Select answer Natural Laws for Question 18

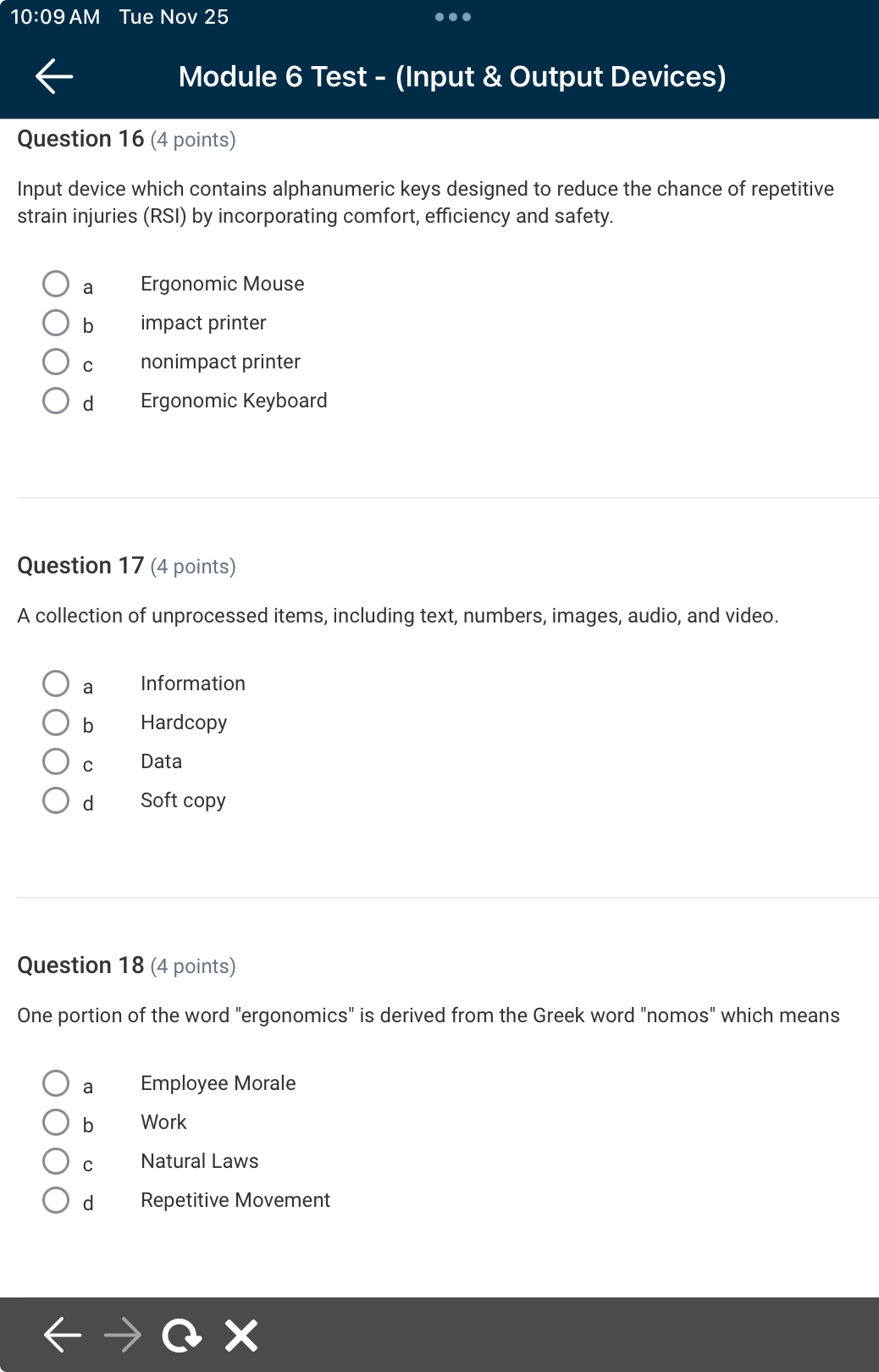point(56,1159)
